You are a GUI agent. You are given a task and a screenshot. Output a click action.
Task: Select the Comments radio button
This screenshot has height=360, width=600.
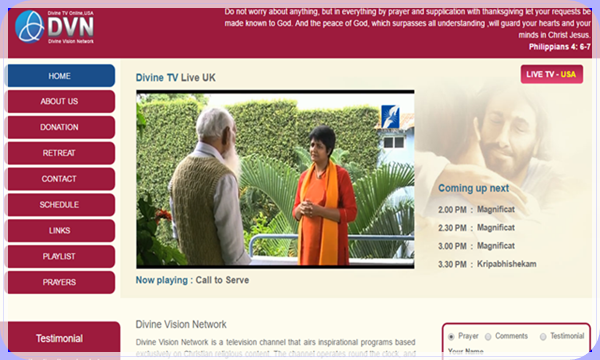click(488, 337)
